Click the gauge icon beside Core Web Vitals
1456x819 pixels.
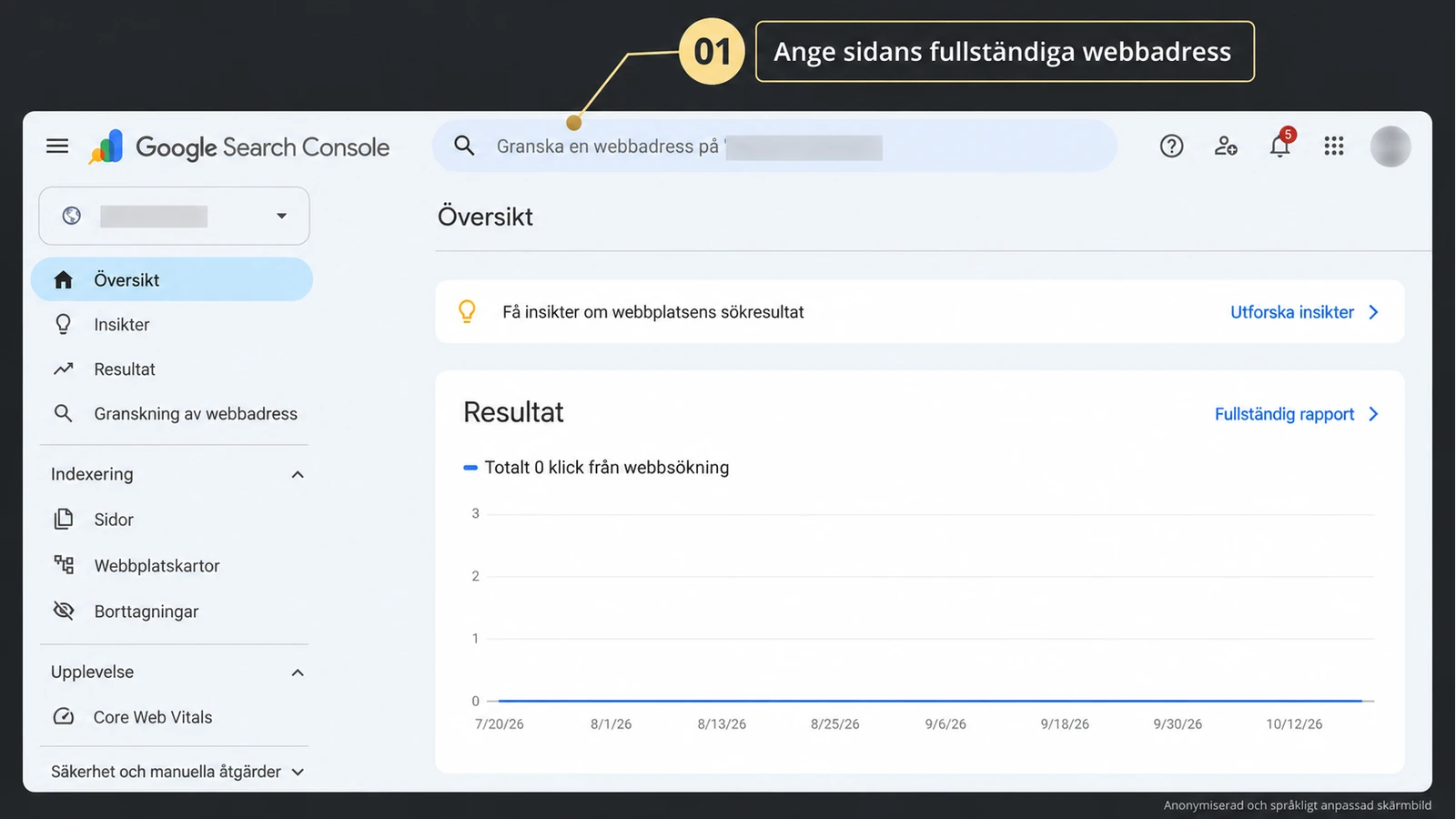tap(63, 716)
